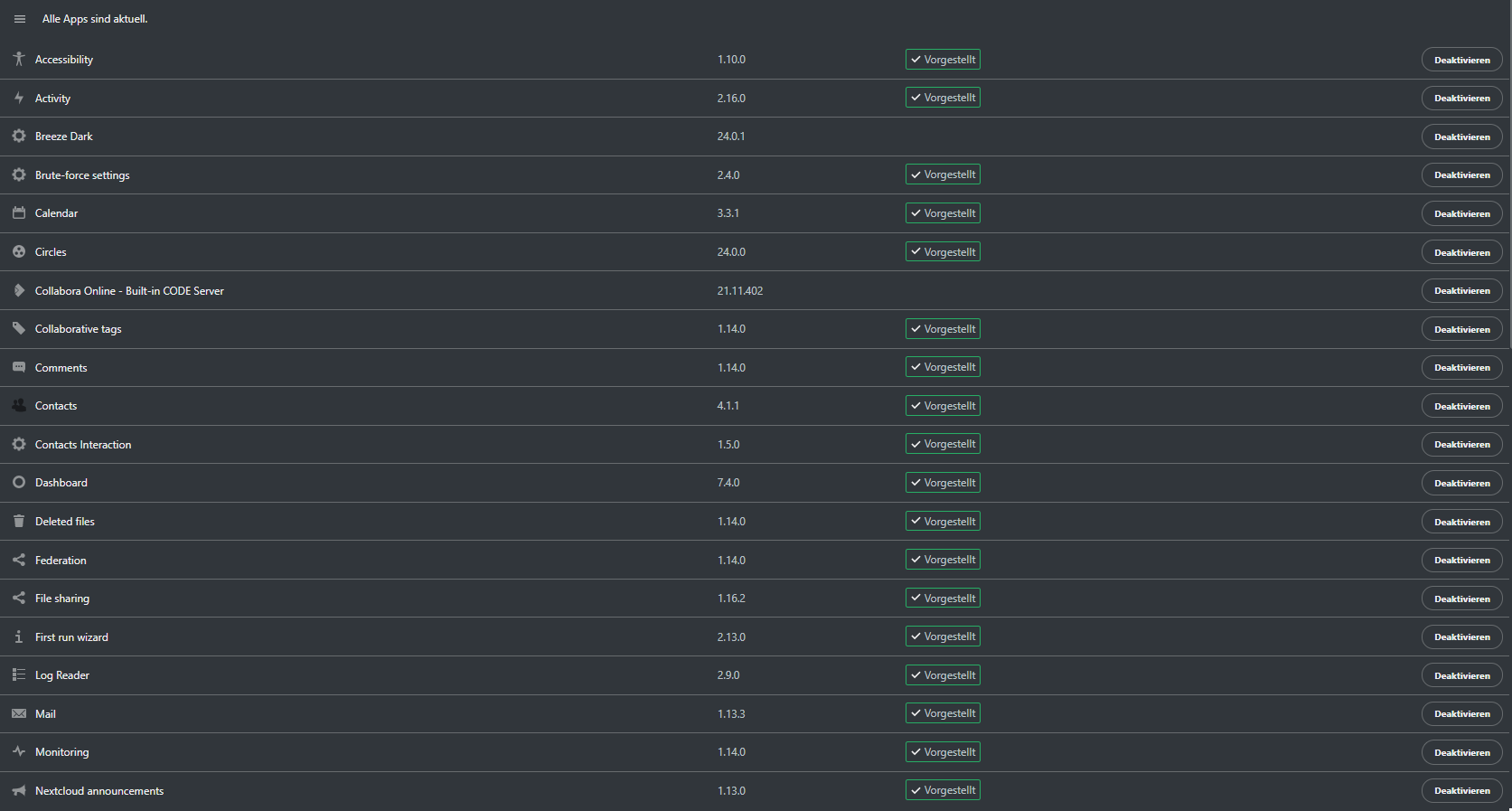Click the Monitoring pulse icon
Image resolution: width=1512 pixels, height=811 pixels.
click(x=19, y=751)
